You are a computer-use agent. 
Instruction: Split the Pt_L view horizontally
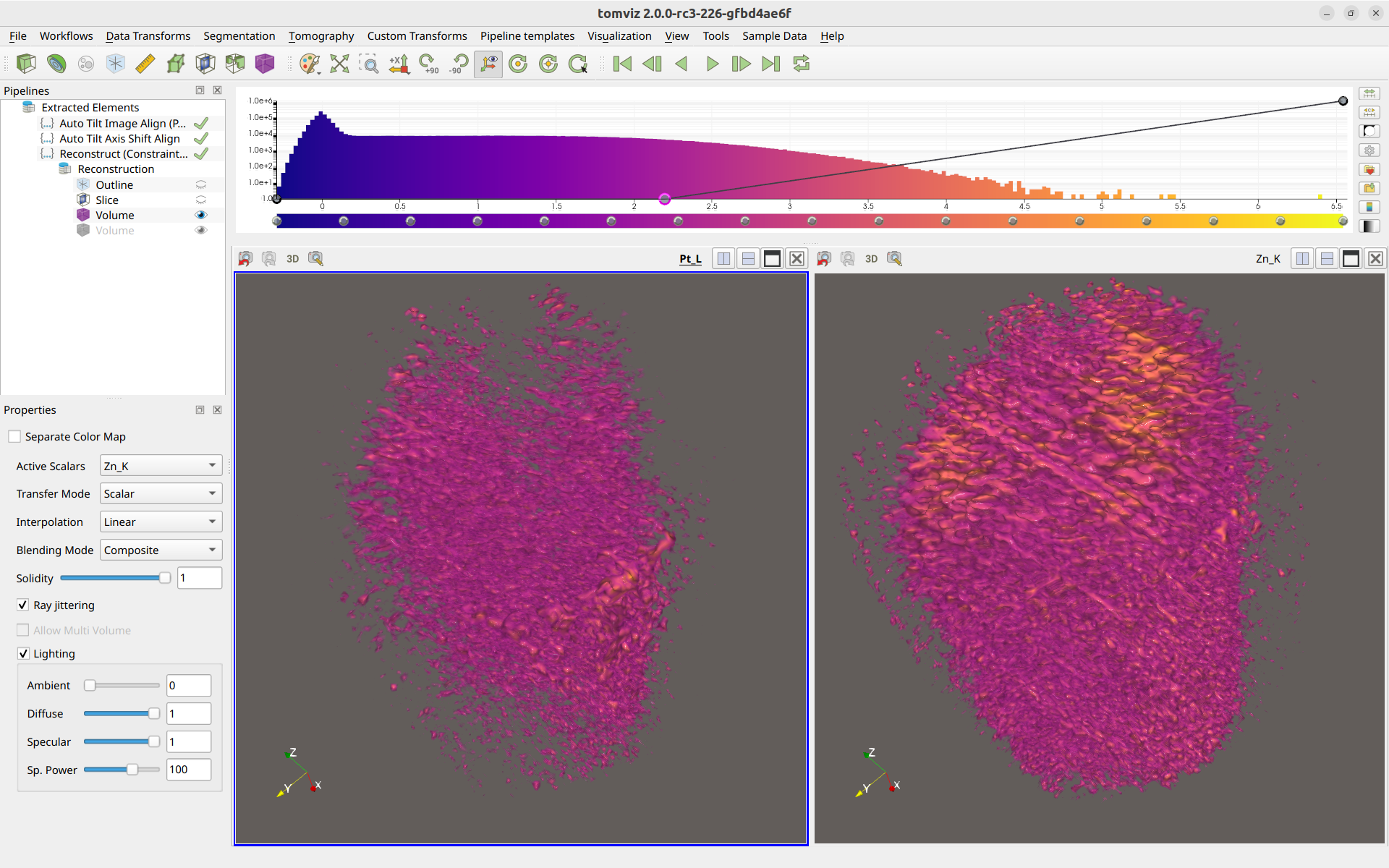click(723, 258)
